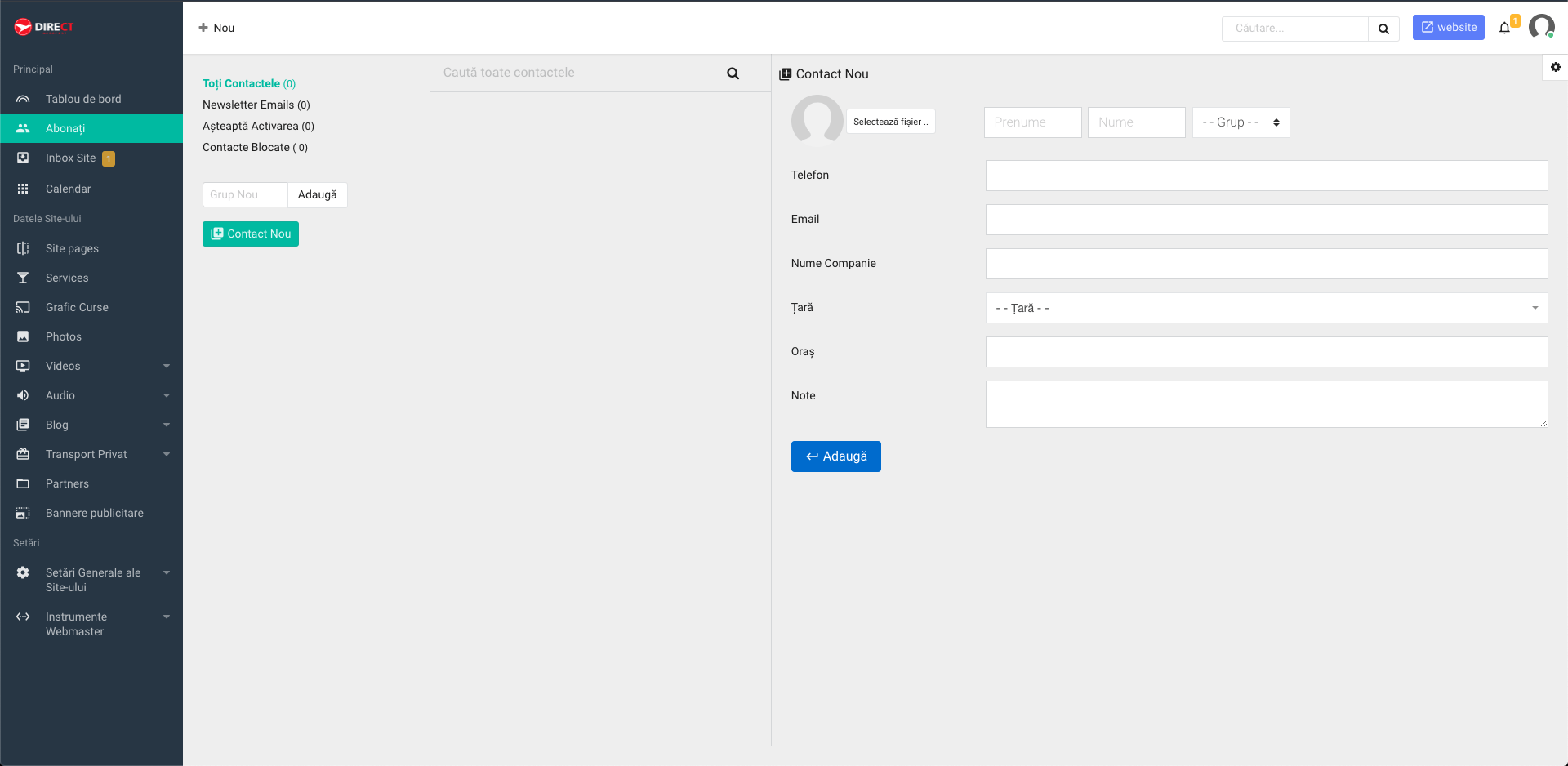Select Newsletter Emails contact list

point(256,105)
